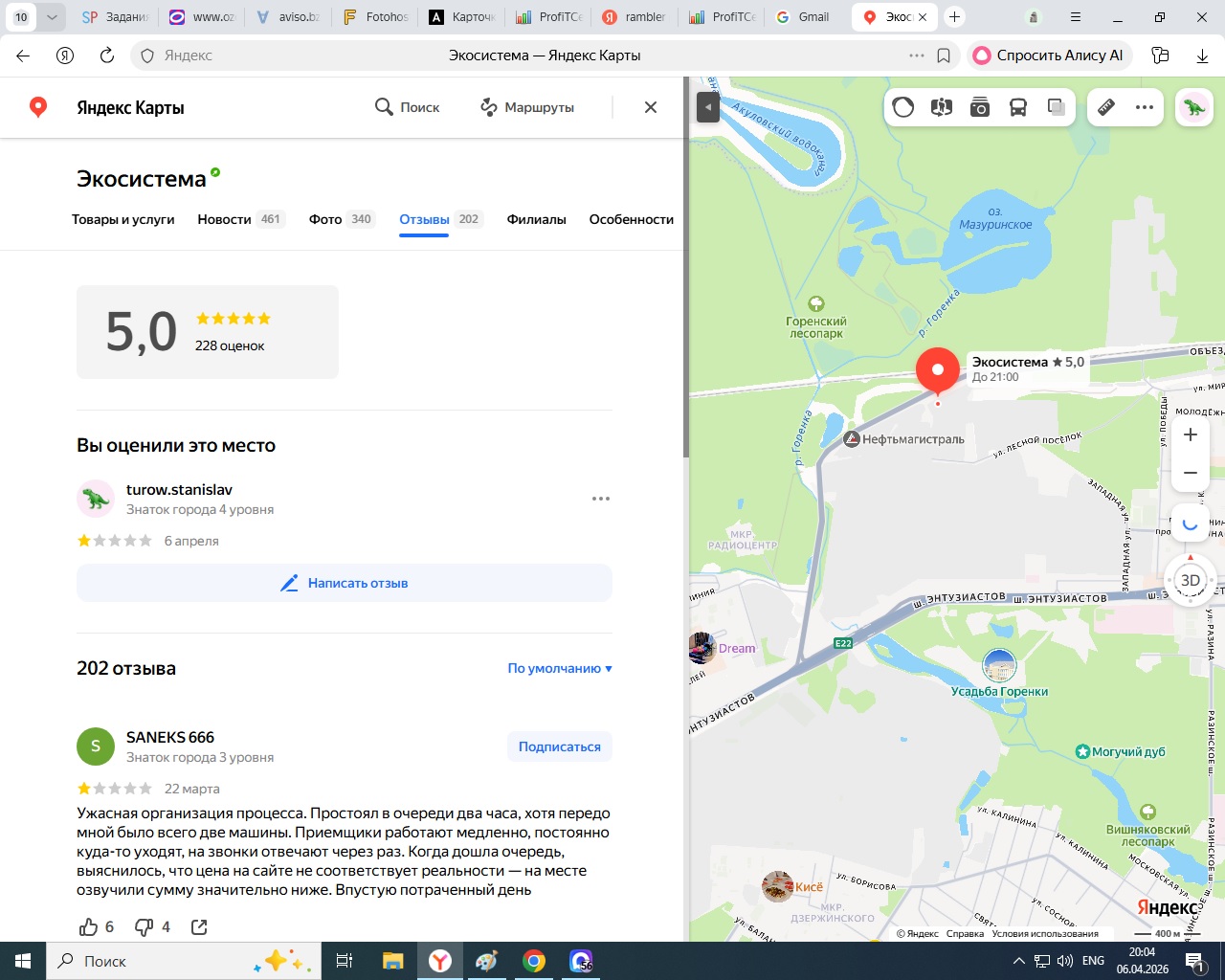Go back in the browser
The height and width of the screenshot is (980, 1225).
tap(23, 56)
